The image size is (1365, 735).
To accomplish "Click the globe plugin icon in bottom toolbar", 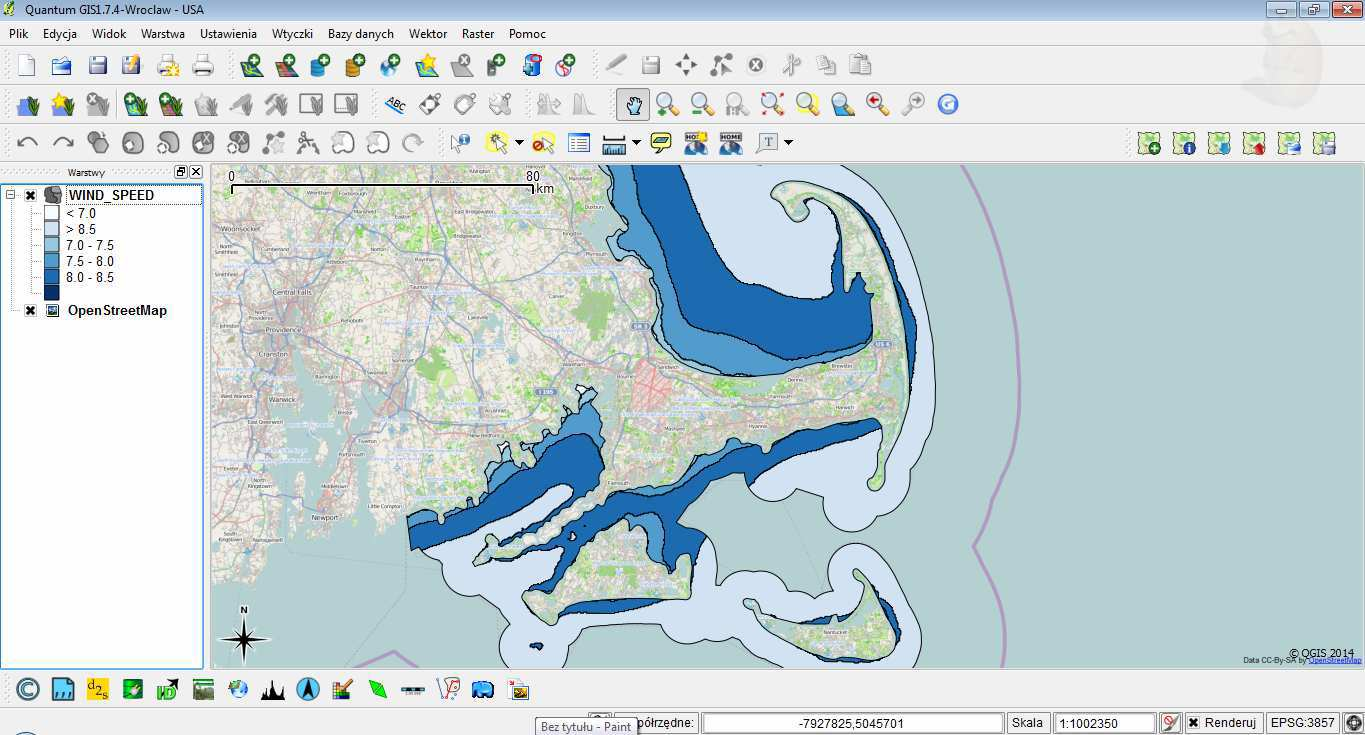I will coord(238,689).
